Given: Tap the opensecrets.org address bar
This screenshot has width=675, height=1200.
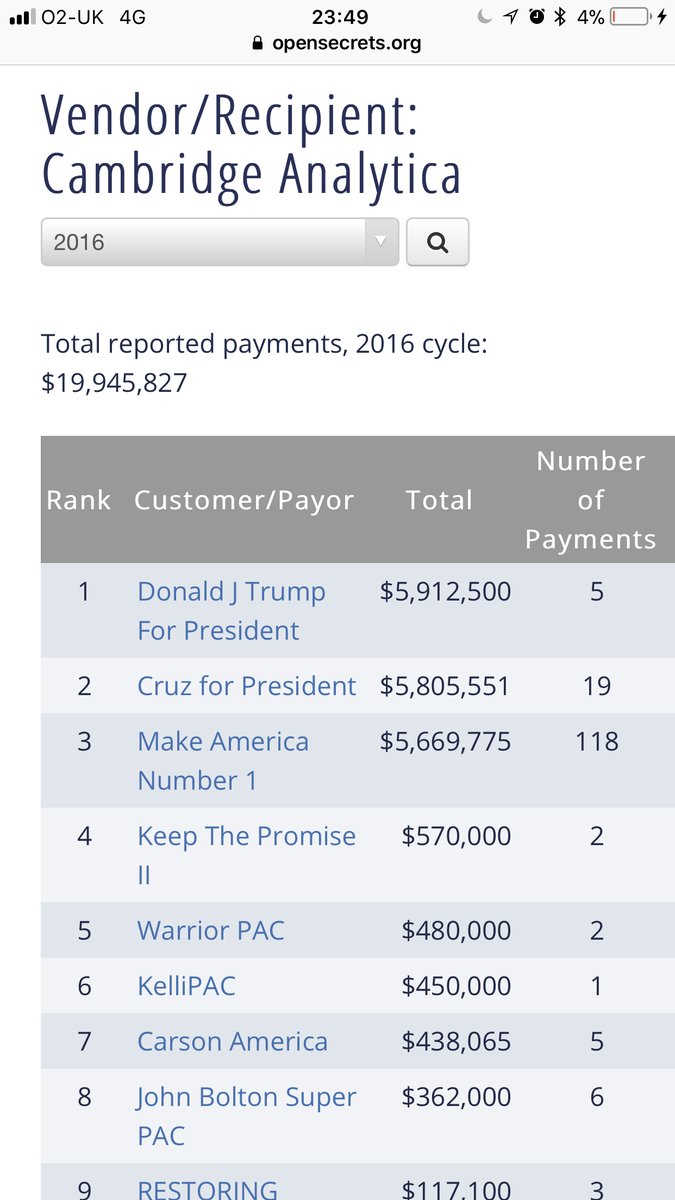Looking at the screenshot, I should 337,44.
